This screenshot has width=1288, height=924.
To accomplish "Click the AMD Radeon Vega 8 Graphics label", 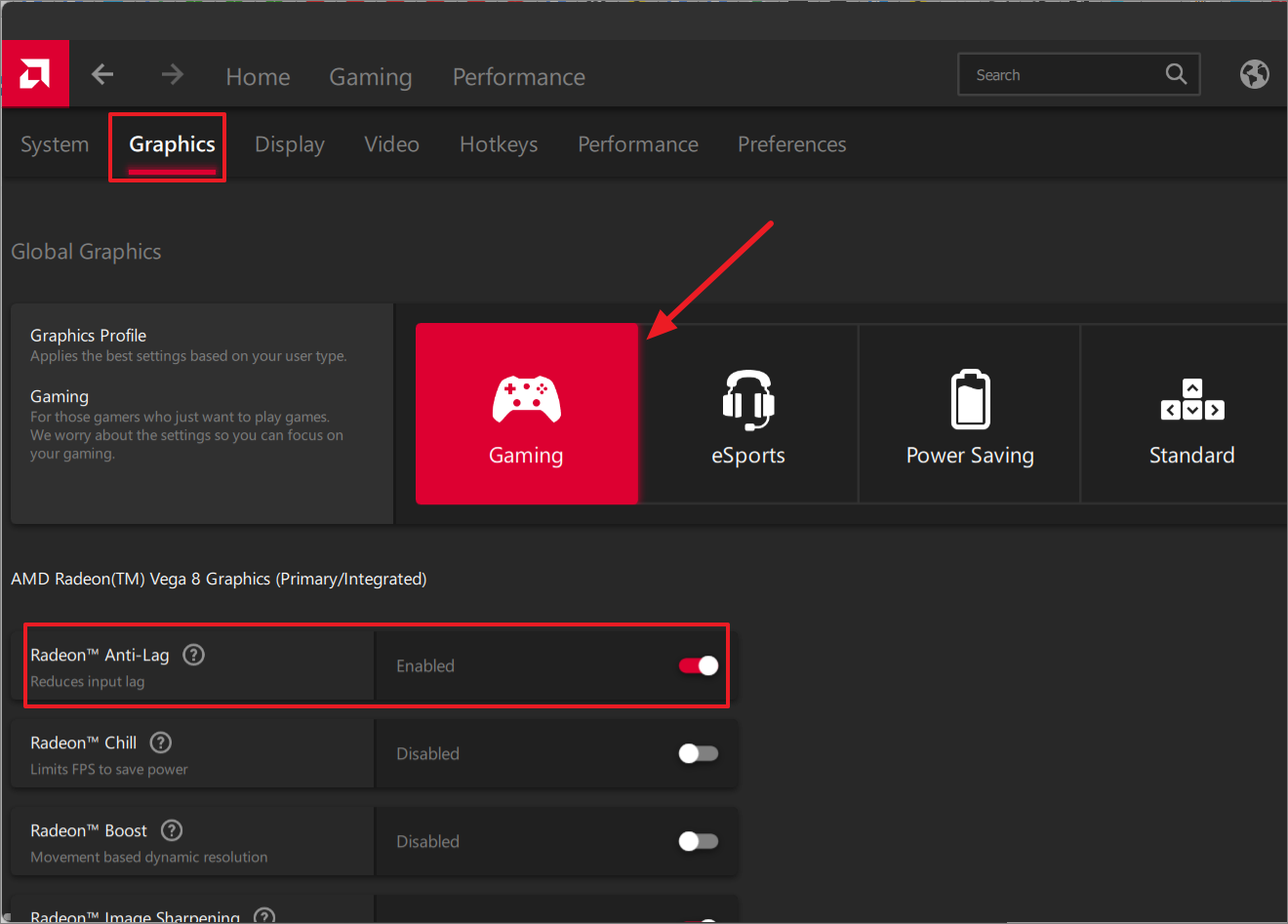I will (219, 579).
